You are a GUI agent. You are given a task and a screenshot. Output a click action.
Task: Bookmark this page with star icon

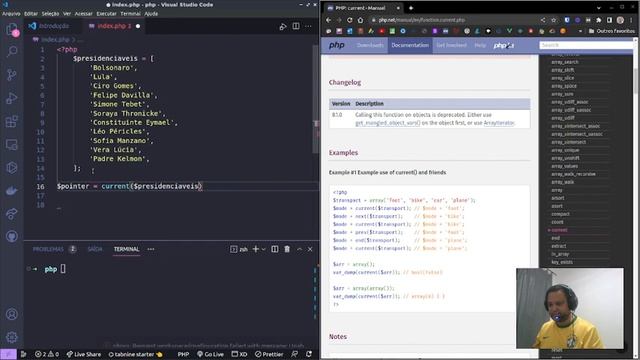[x=554, y=20]
